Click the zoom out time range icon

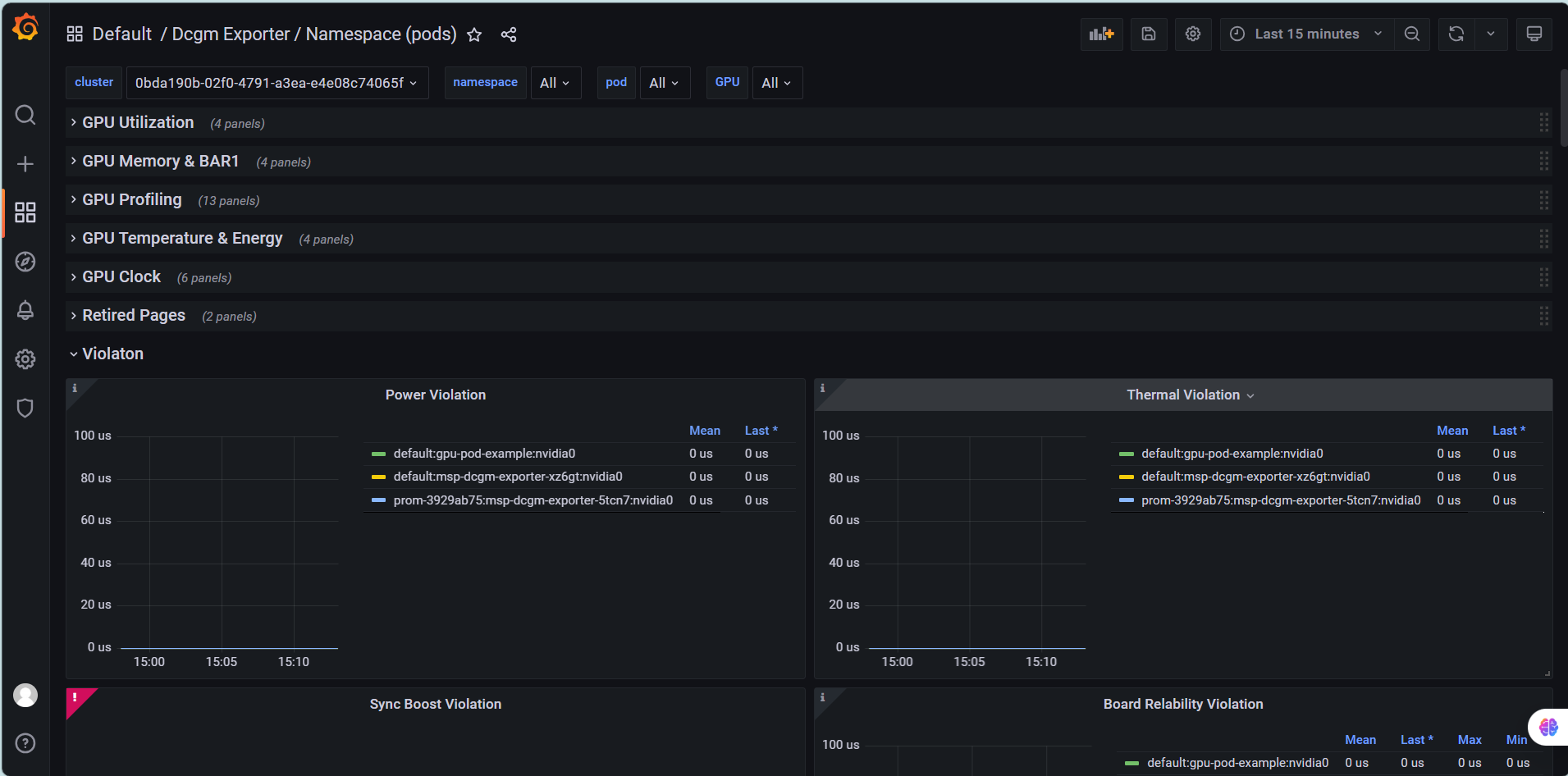pyautogui.click(x=1412, y=34)
